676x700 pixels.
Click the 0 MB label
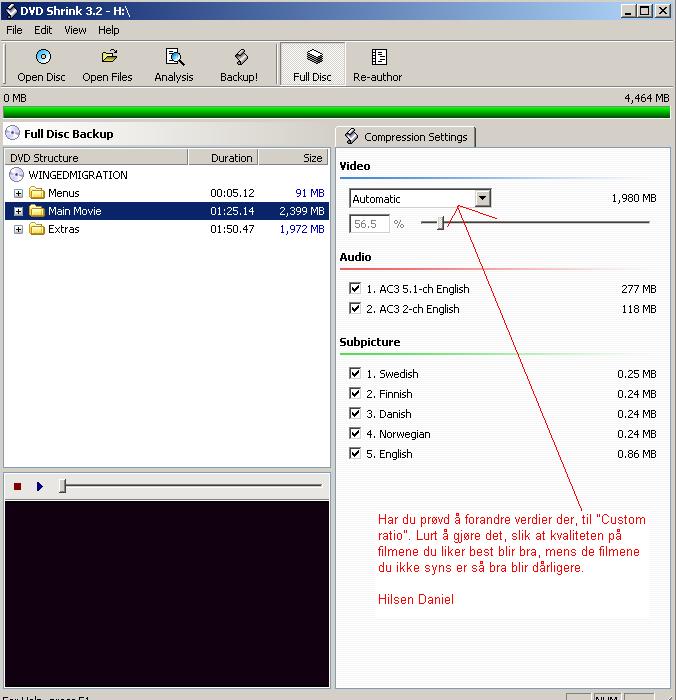point(15,98)
